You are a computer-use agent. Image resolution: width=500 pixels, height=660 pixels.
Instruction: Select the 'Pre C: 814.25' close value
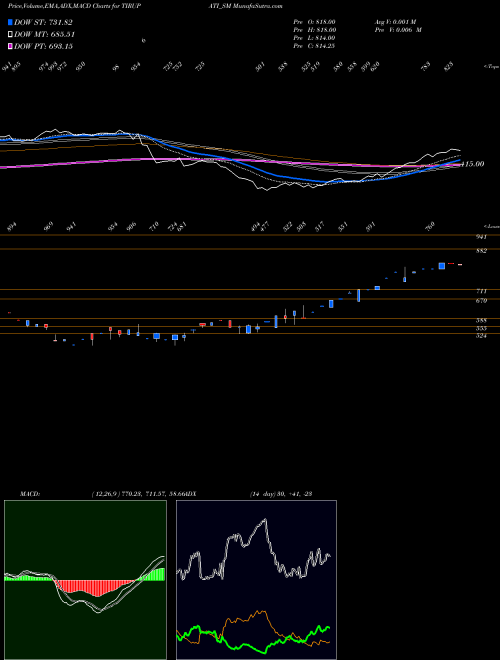point(314,46)
